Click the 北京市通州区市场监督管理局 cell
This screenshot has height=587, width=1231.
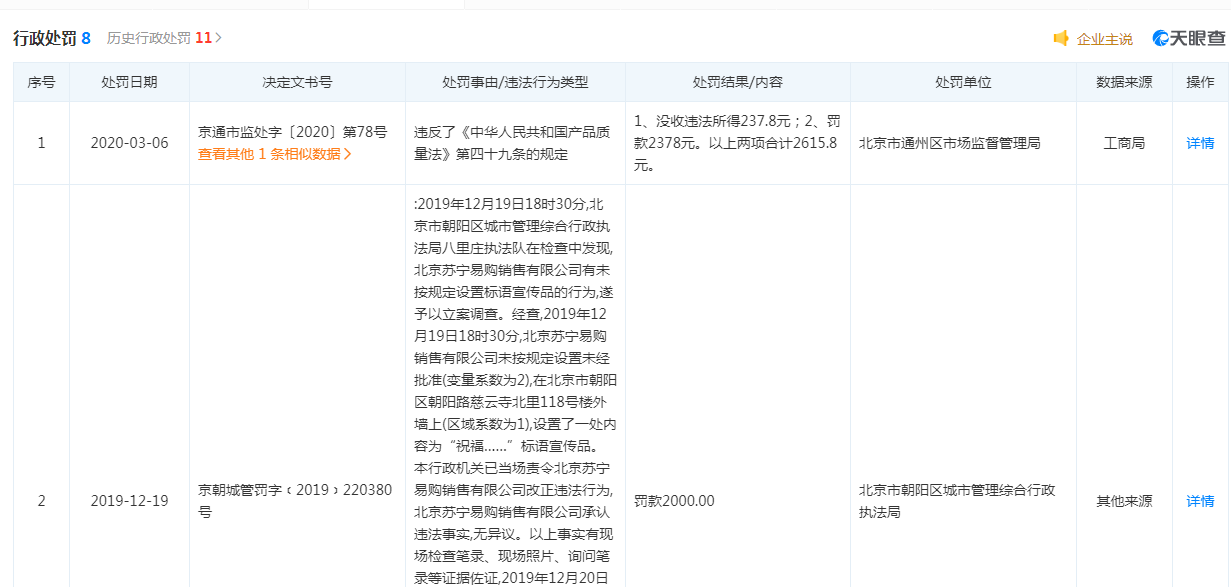949,143
